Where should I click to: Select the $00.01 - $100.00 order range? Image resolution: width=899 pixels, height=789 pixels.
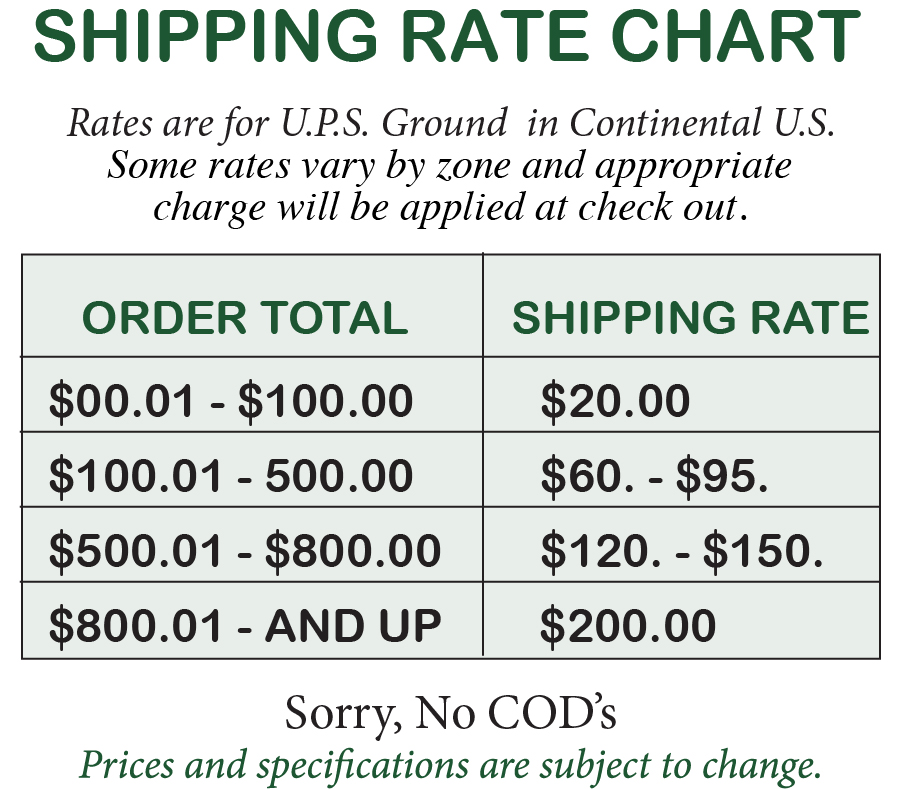tap(231, 401)
